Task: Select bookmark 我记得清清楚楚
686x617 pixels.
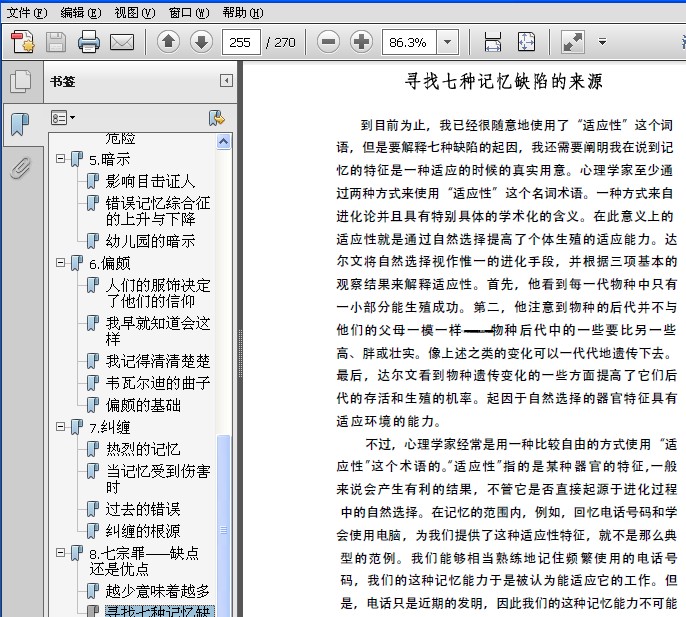Action: coord(158,361)
